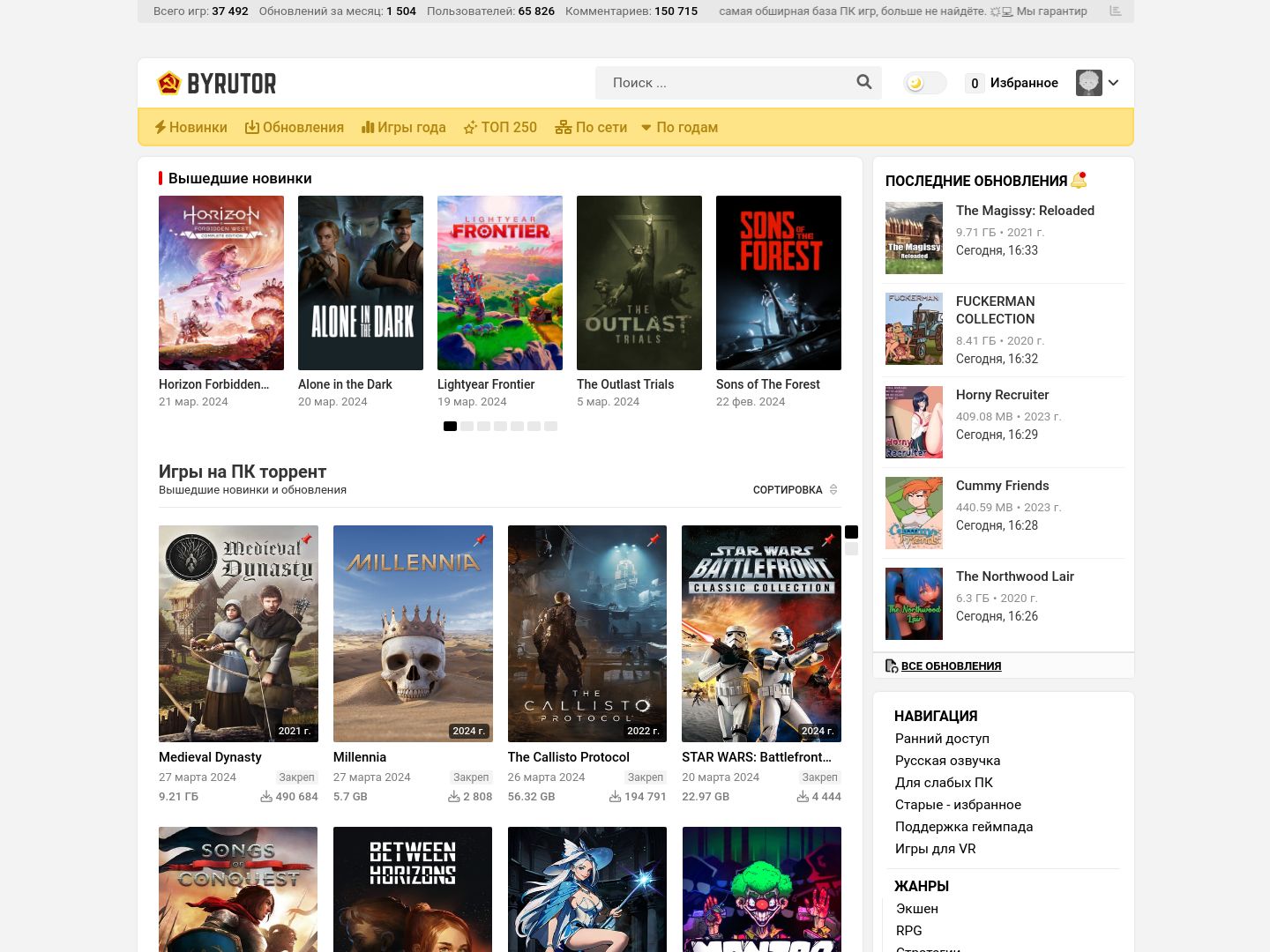
Task: Switch to the black grid view toggle
Action: (851, 532)
